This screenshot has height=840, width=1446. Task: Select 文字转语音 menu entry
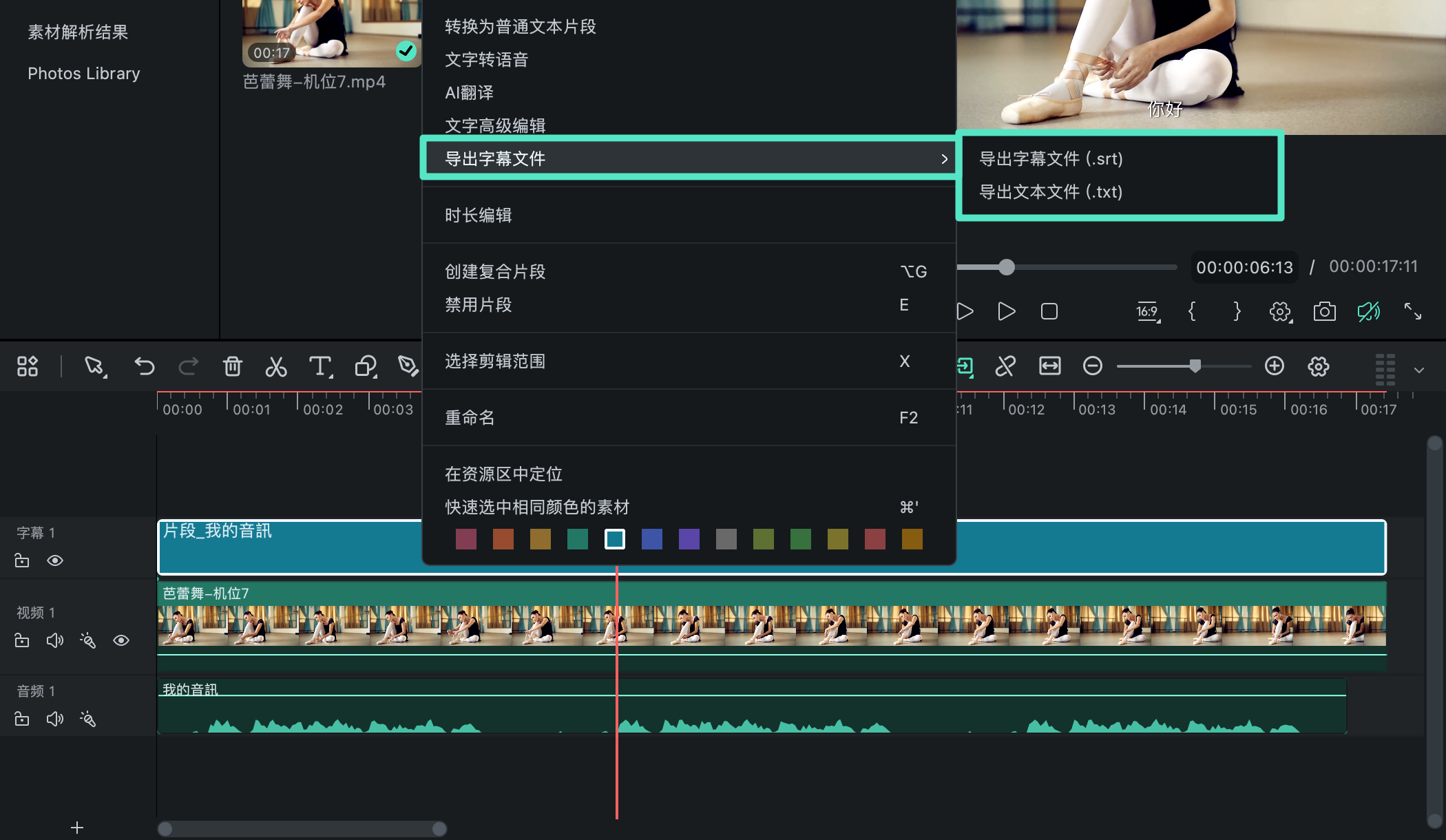486,59
